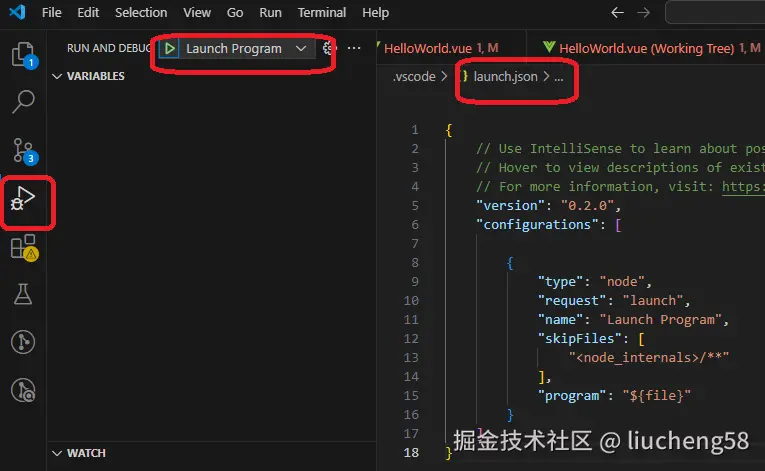The height and width of the screenshot is (471, 765).
Task: Open the Help menu
Action: coord(375,12)
